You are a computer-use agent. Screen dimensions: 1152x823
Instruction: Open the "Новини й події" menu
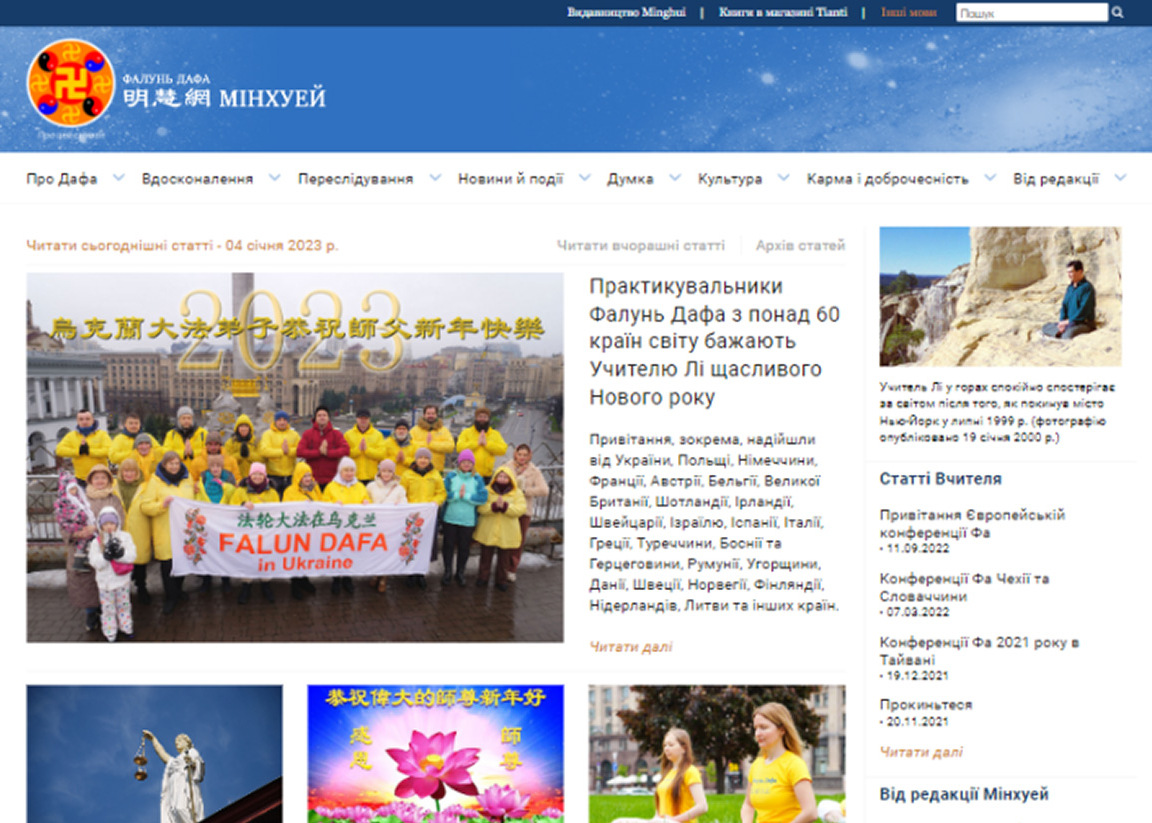pos(510,178)
